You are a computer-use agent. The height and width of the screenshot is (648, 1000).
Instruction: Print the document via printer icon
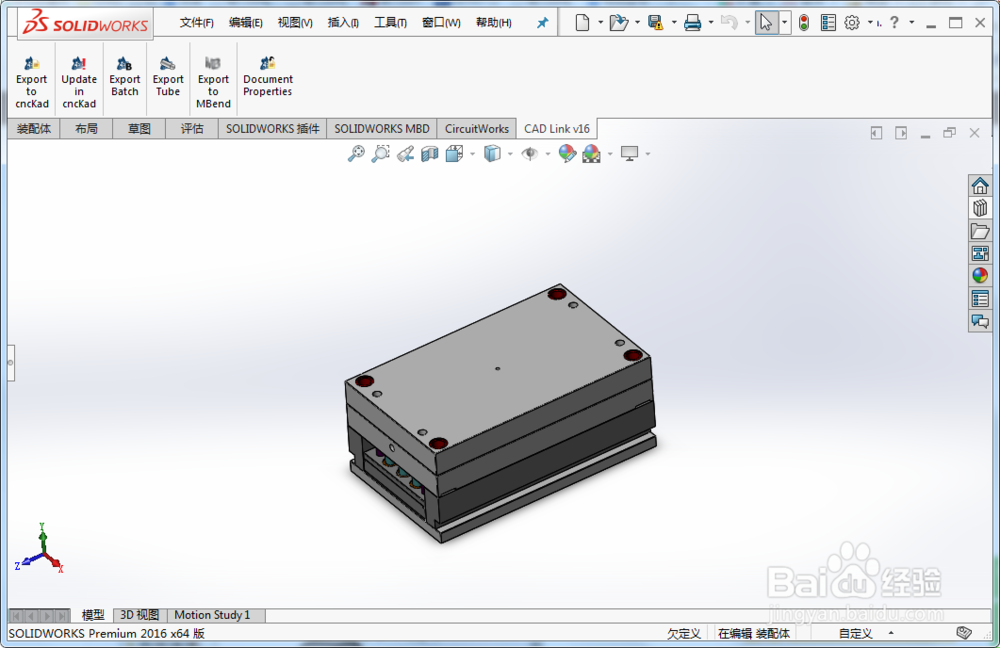tap(692, 23)
